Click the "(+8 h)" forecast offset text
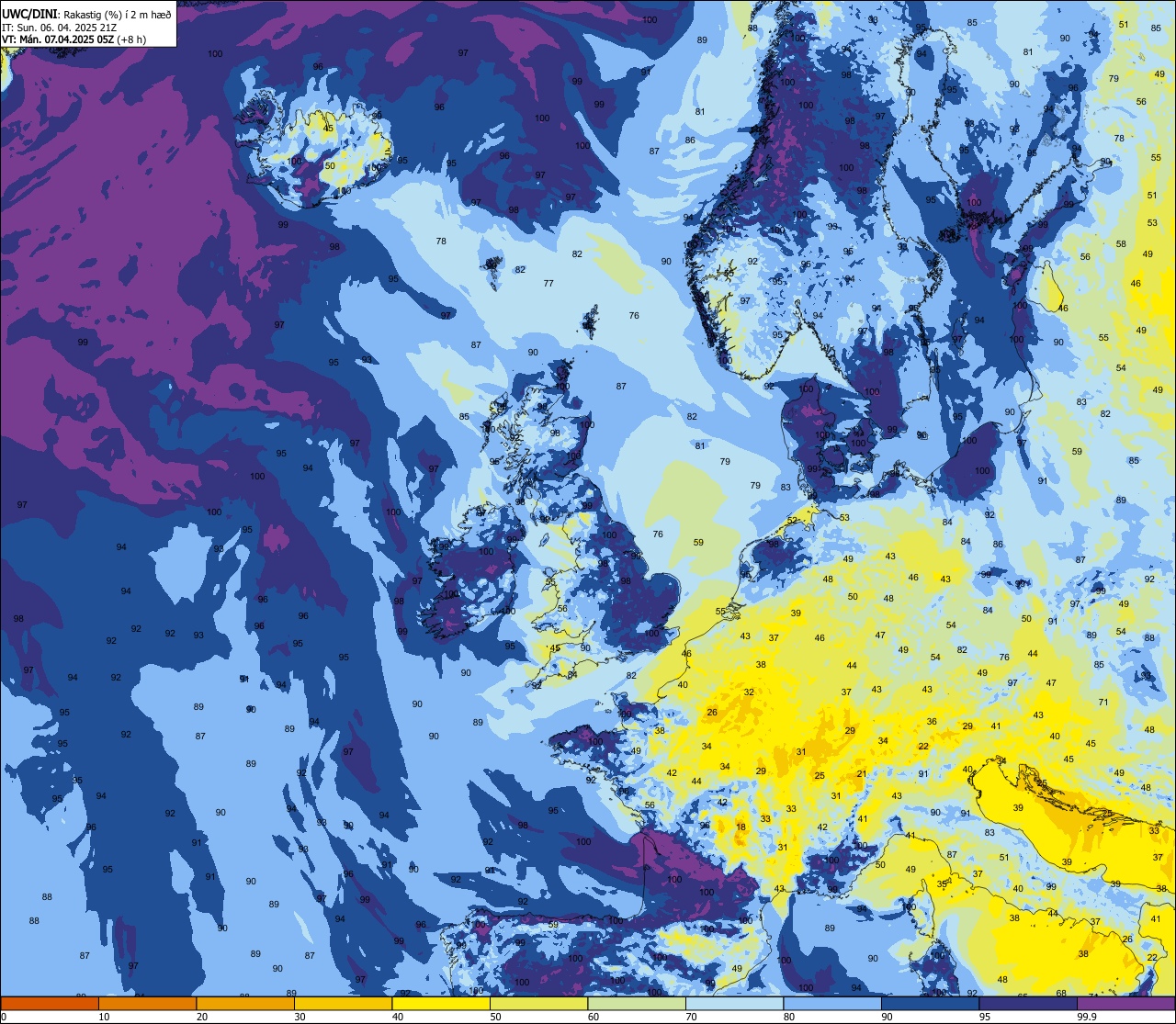 point(131,39)
